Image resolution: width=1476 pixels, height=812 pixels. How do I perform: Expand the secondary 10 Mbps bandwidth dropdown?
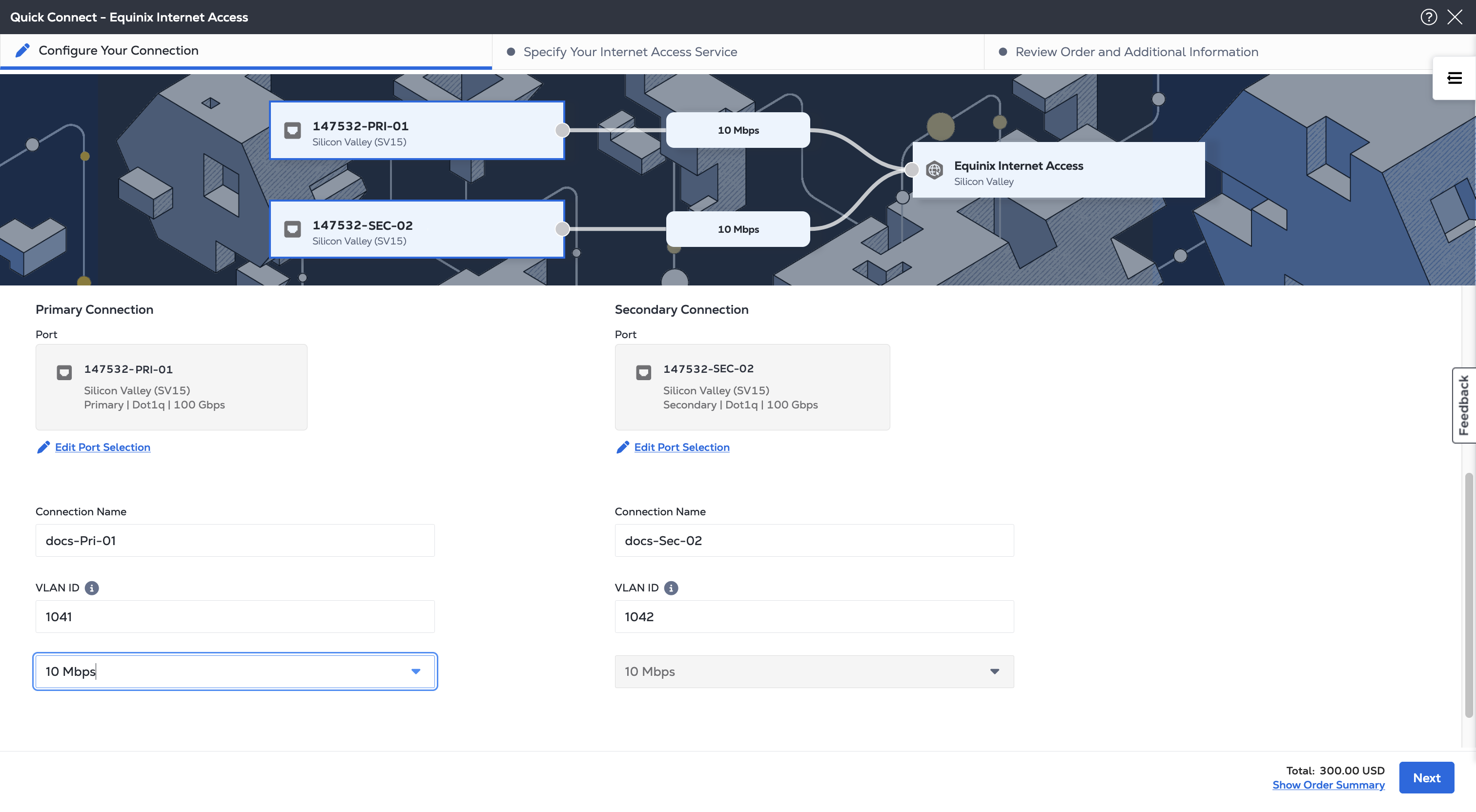pyautogui.click(x=994, y=671)
